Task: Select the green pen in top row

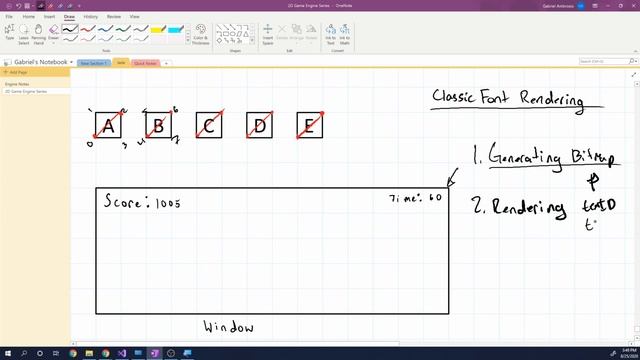Action: click(123, 29)
